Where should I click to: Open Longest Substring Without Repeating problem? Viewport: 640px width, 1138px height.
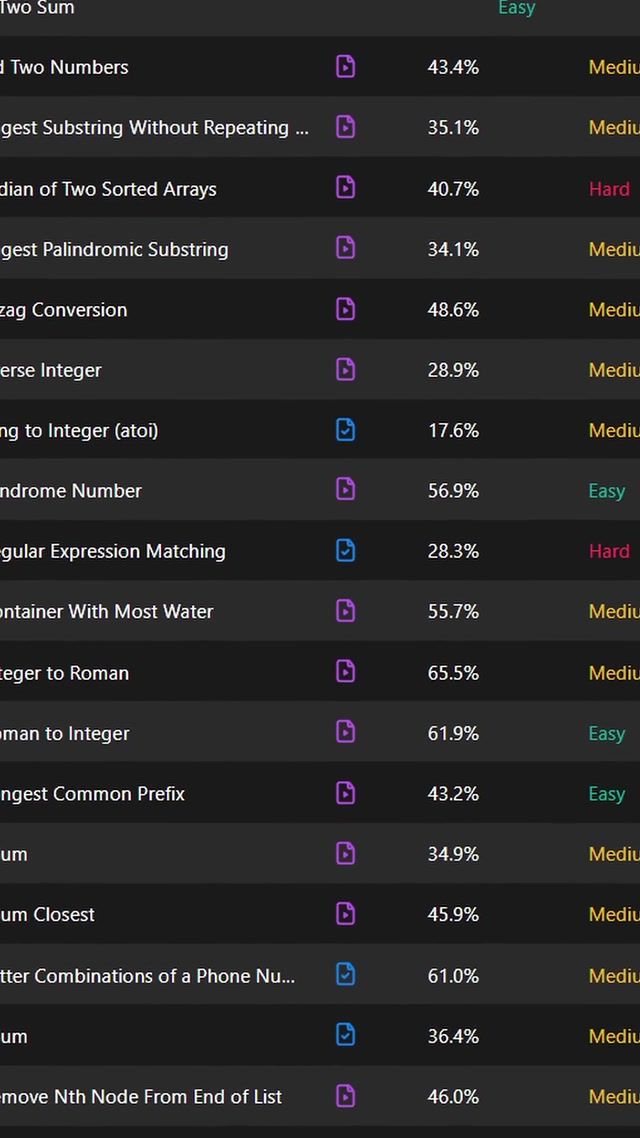coord(154,128)
